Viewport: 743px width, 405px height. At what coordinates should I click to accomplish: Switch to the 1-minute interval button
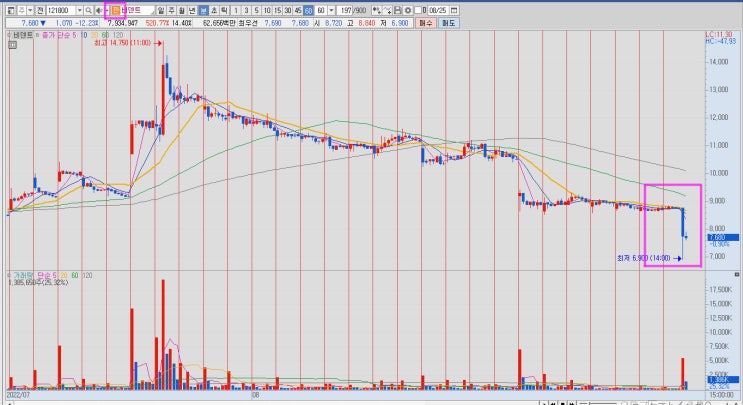click(x=236, y=10)
